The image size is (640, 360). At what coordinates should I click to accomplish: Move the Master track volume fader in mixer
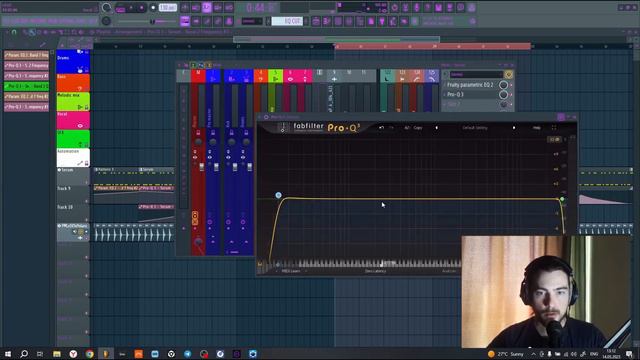pos(201,167)
